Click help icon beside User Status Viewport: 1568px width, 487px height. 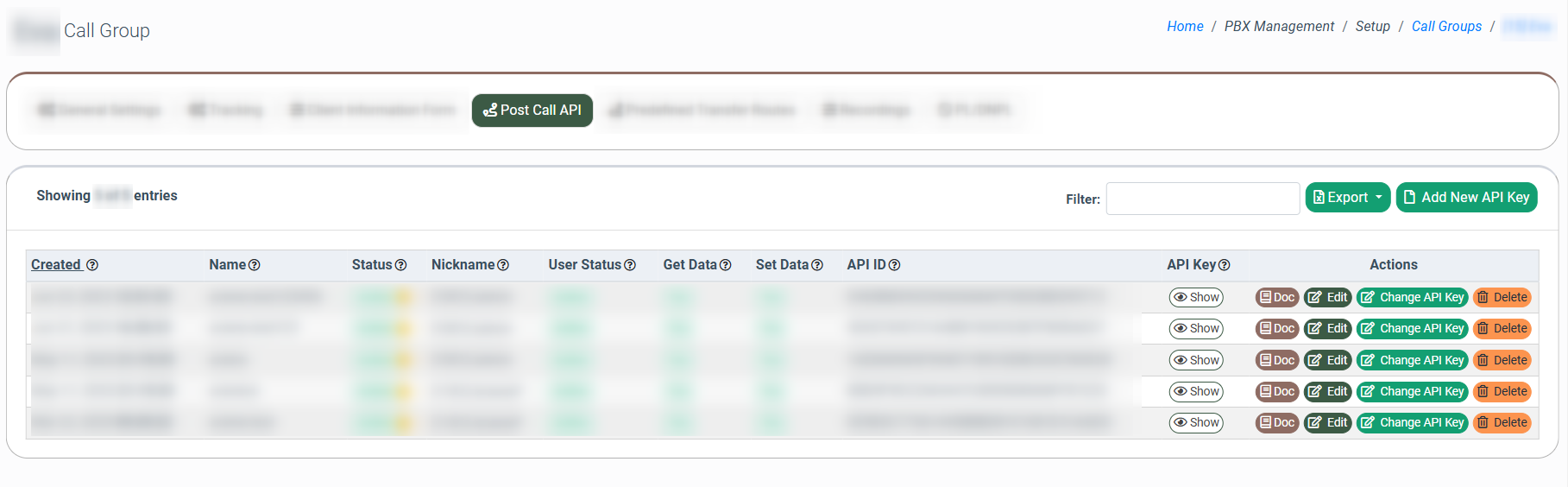point(630,265)
